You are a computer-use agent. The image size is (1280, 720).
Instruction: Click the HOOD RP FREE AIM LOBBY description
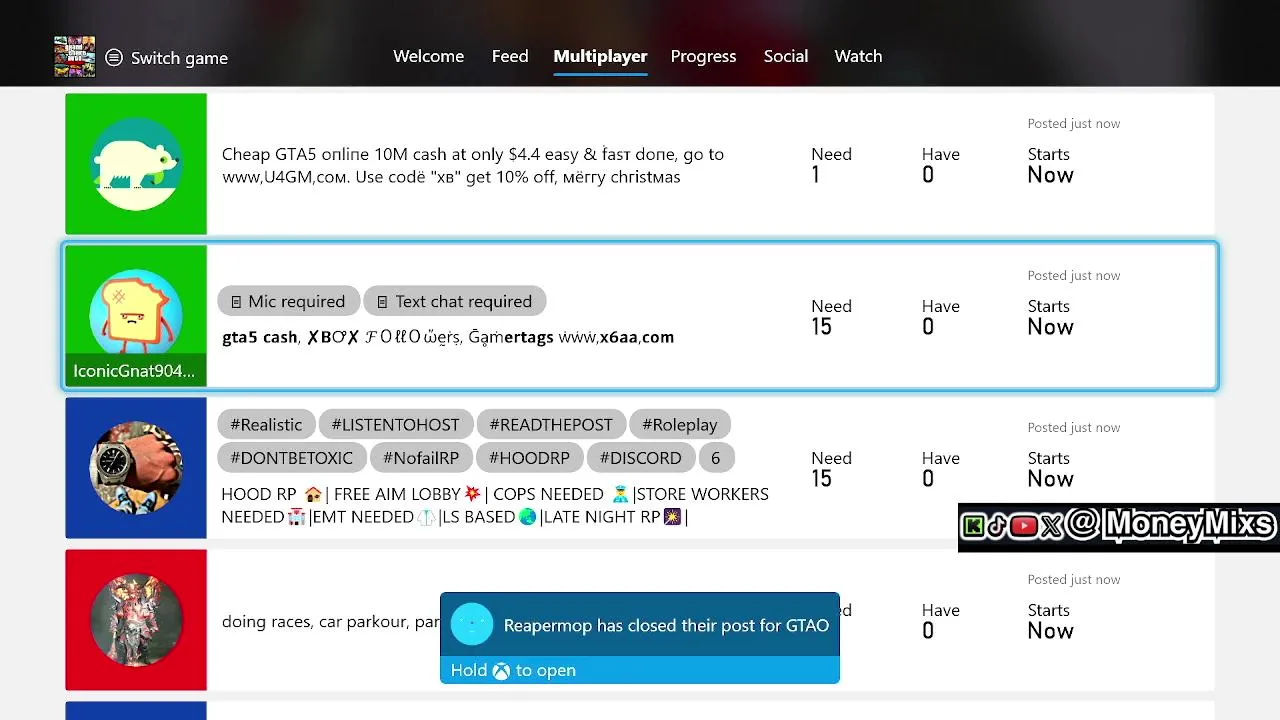click(495, 505)
